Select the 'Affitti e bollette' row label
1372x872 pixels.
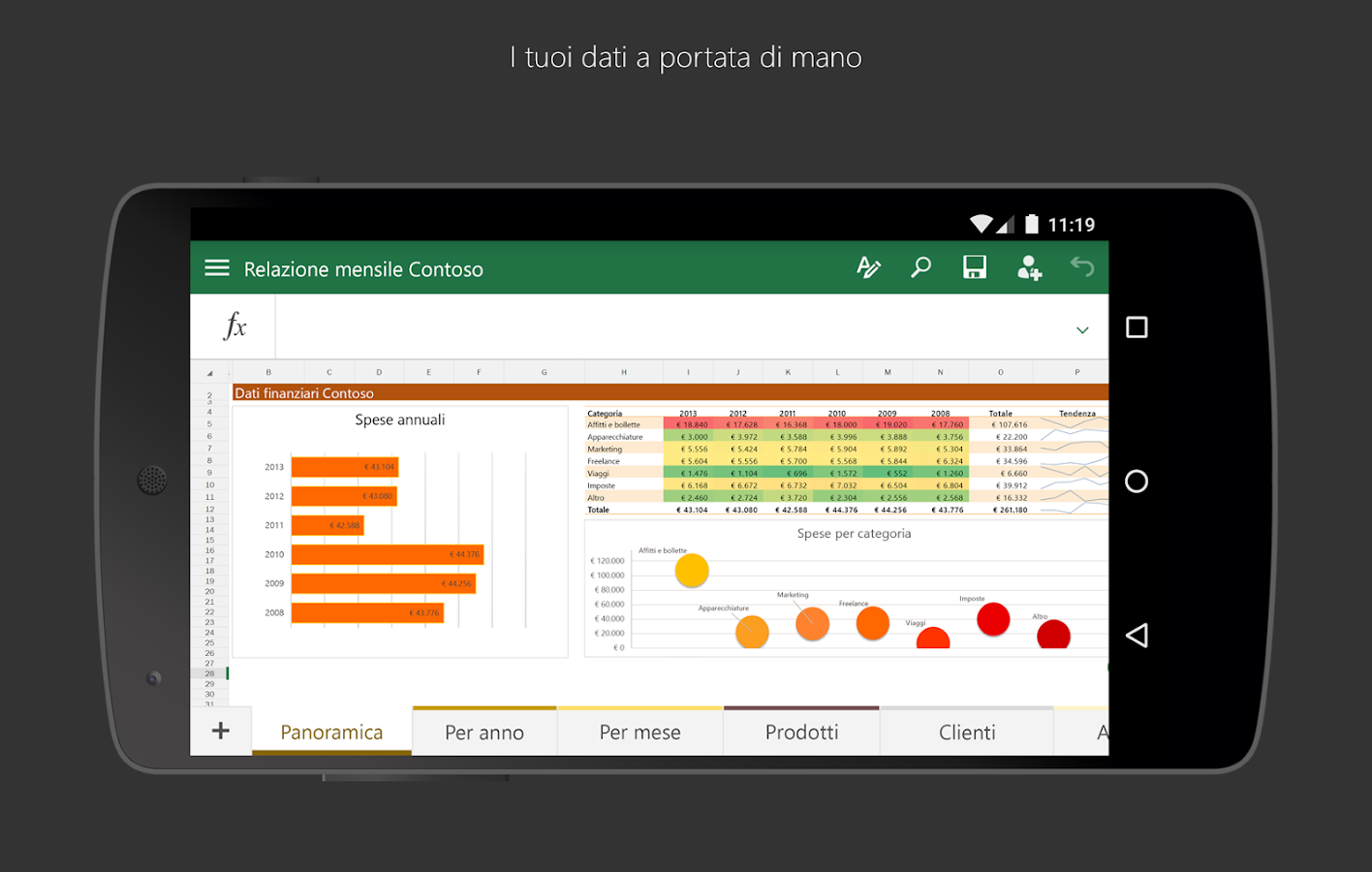614,424
